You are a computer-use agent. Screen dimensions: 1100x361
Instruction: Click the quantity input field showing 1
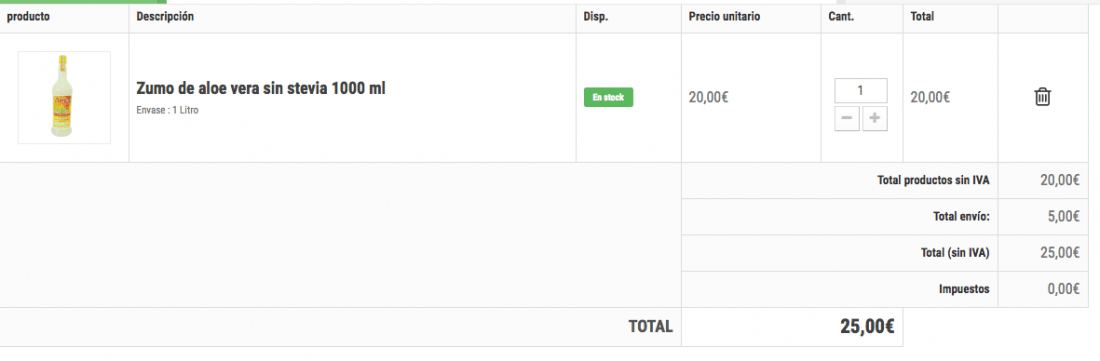pyautogui.click(x=861, y=90)
